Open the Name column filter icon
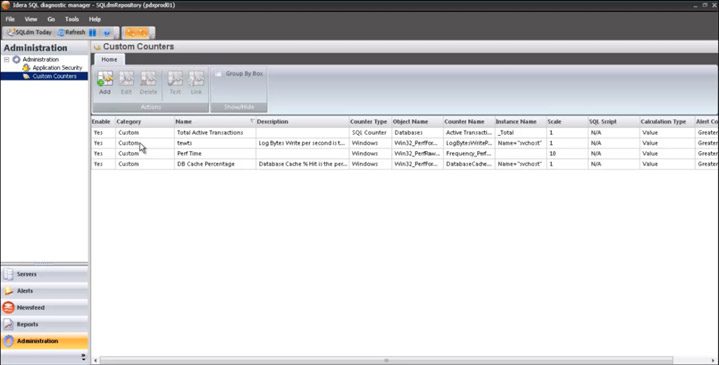The image size is (719, 365). (252, 121)
